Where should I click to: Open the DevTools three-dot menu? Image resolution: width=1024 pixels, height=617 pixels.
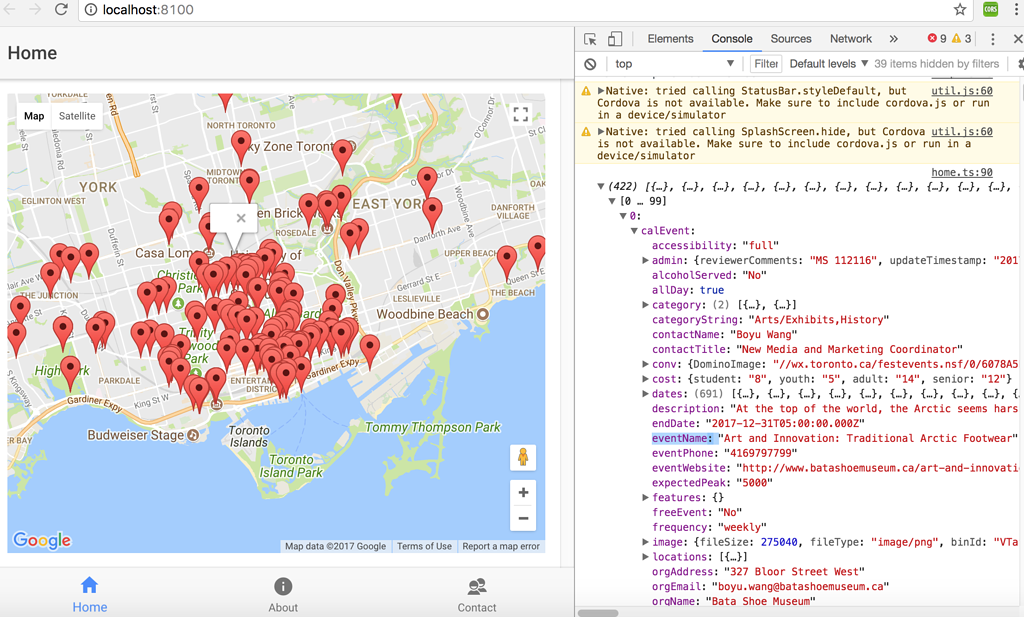993,39
